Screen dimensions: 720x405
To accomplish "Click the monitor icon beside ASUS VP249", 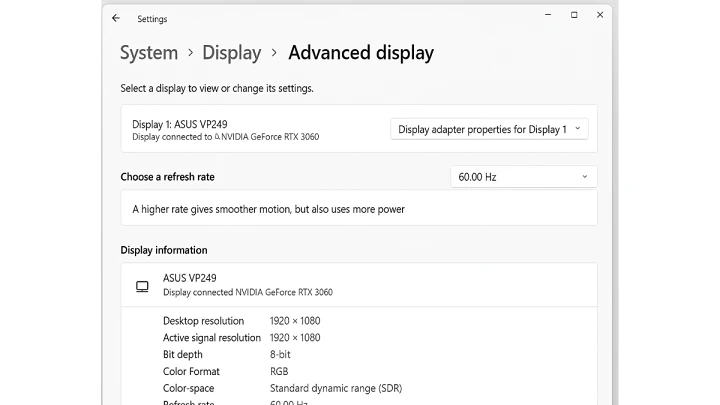I will point(142,286).
